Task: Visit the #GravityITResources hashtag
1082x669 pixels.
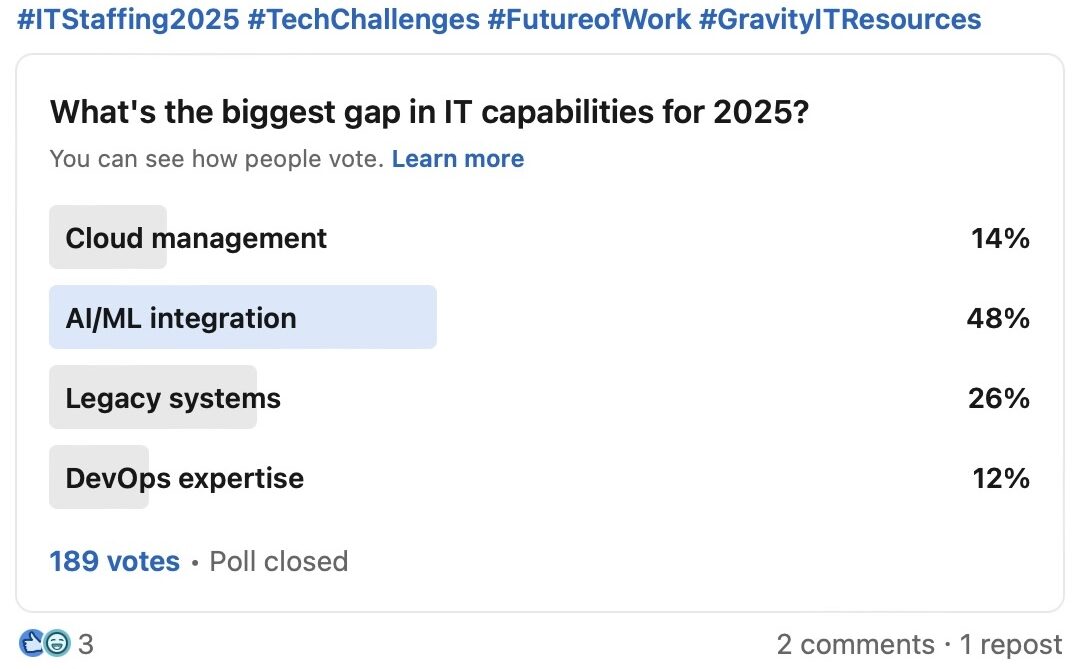Action: tap(840, 19)
